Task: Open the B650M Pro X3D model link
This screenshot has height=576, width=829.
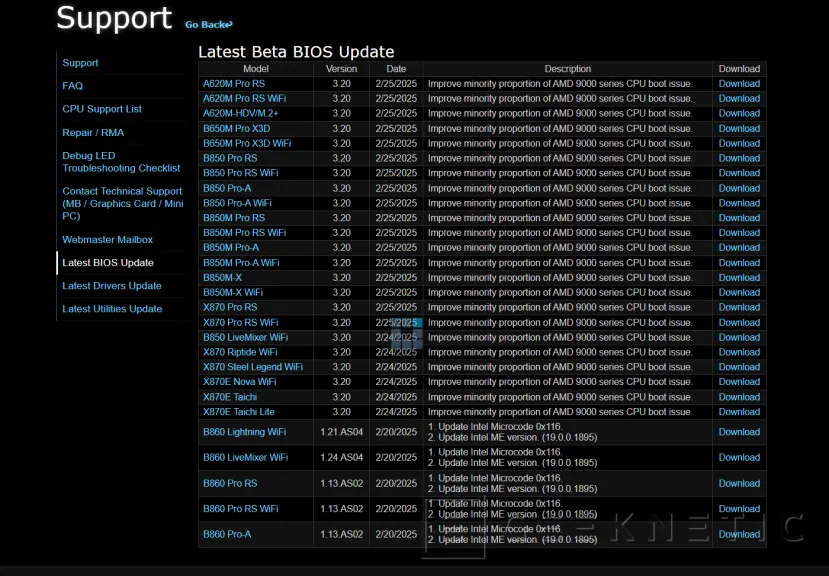Action: (x=236, y=129)
